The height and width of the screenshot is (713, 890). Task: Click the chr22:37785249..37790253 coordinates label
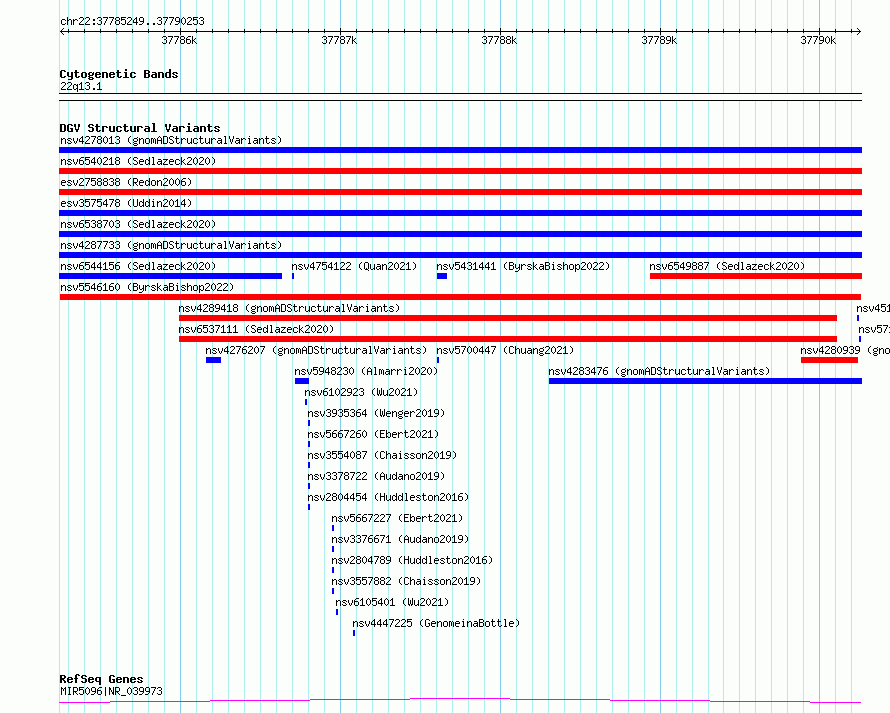(x=132, y=22)
